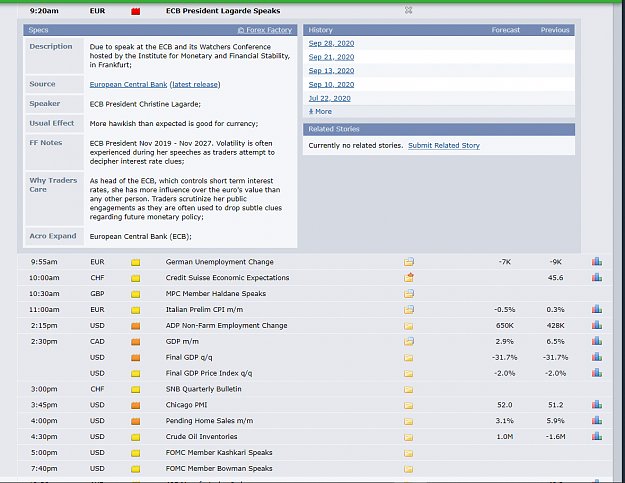Open Jul 22, 2020 history entry
625x483 pixels.
click(x=330, y=98)
